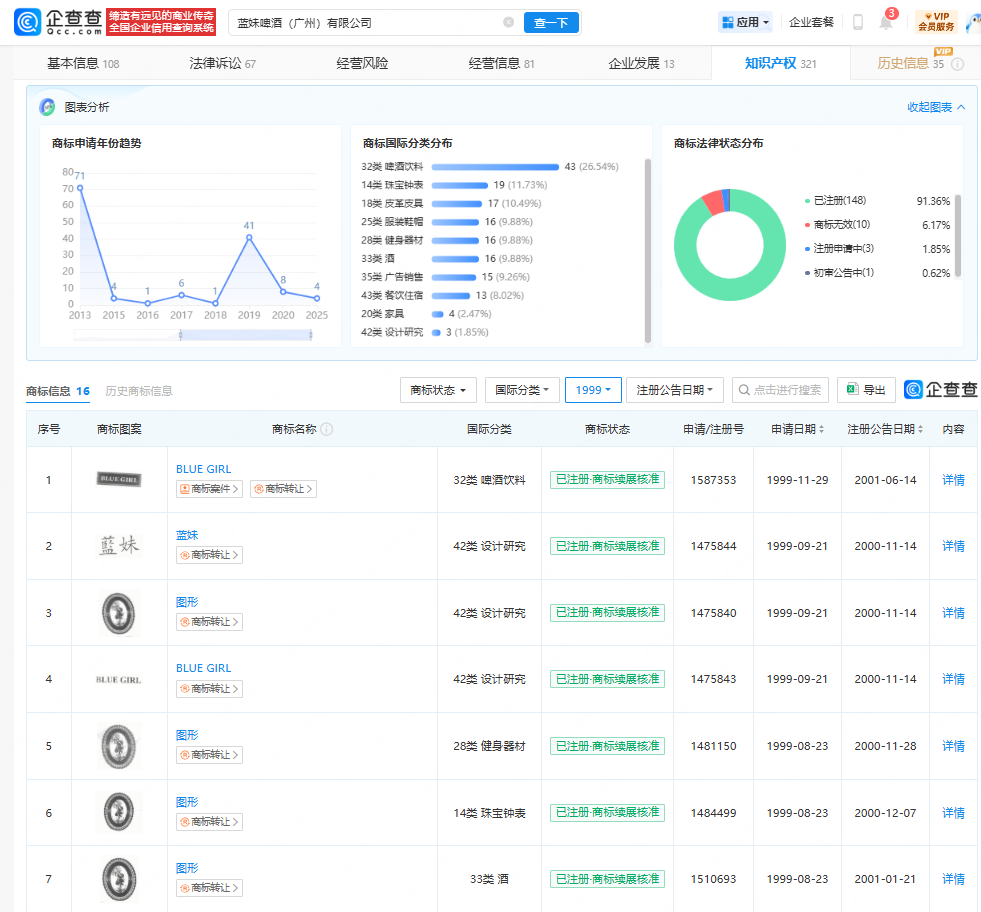Click the 点击进行搜索 search field
This screenshot has width=981, height=912.
[780, 390]
